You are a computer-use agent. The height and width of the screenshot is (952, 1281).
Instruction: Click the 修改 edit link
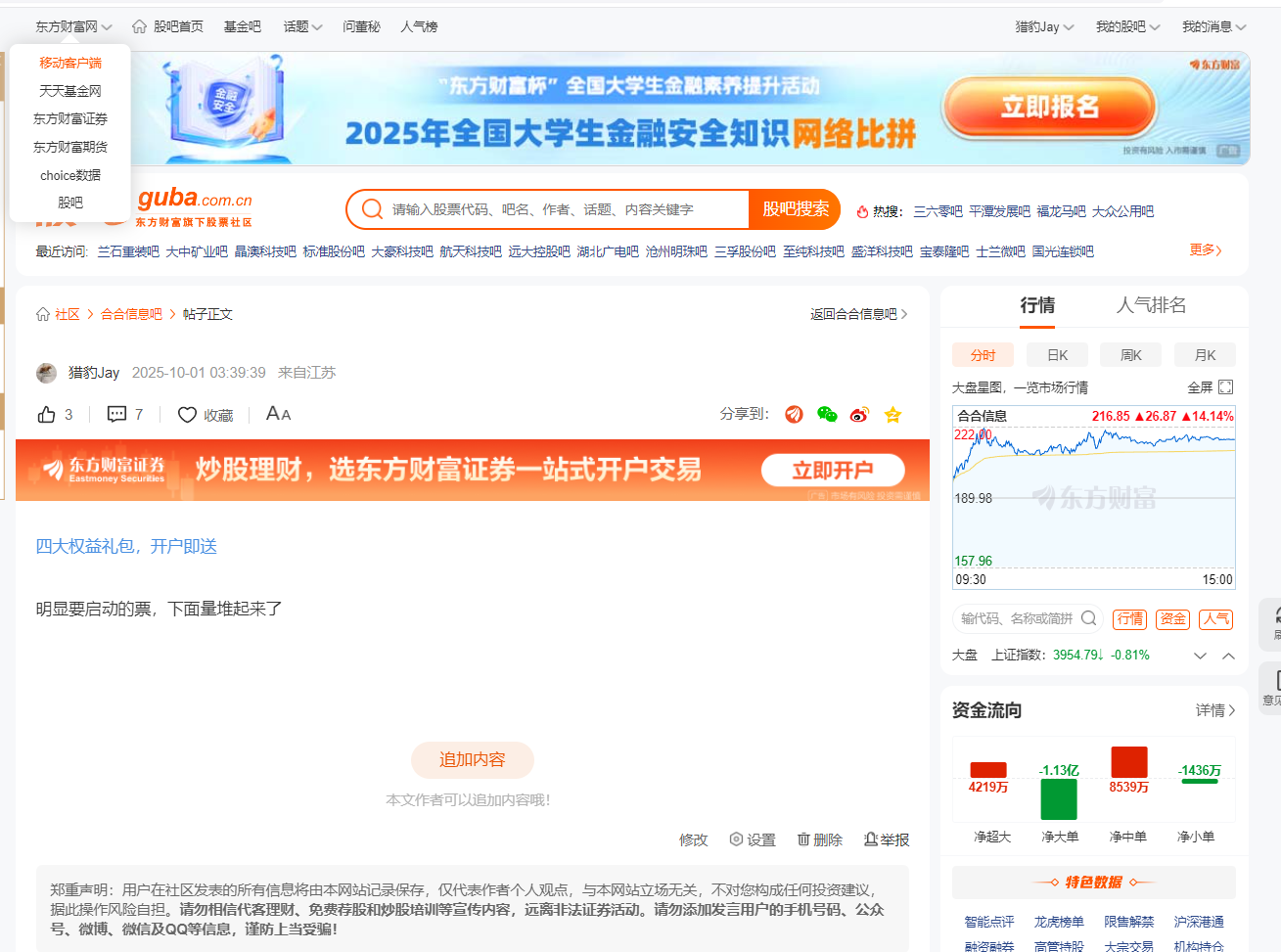click(693, 839)
